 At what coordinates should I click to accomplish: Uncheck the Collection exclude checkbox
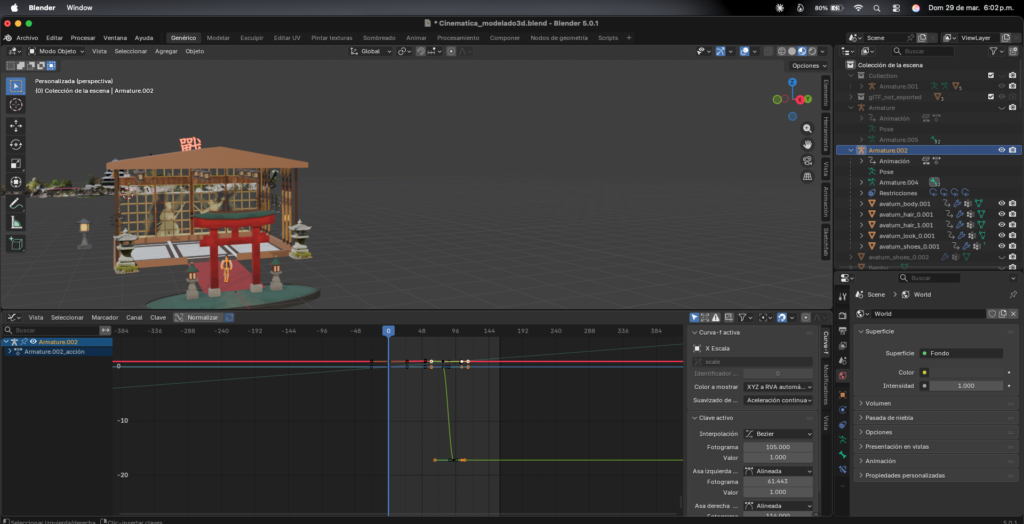point(991,75)
